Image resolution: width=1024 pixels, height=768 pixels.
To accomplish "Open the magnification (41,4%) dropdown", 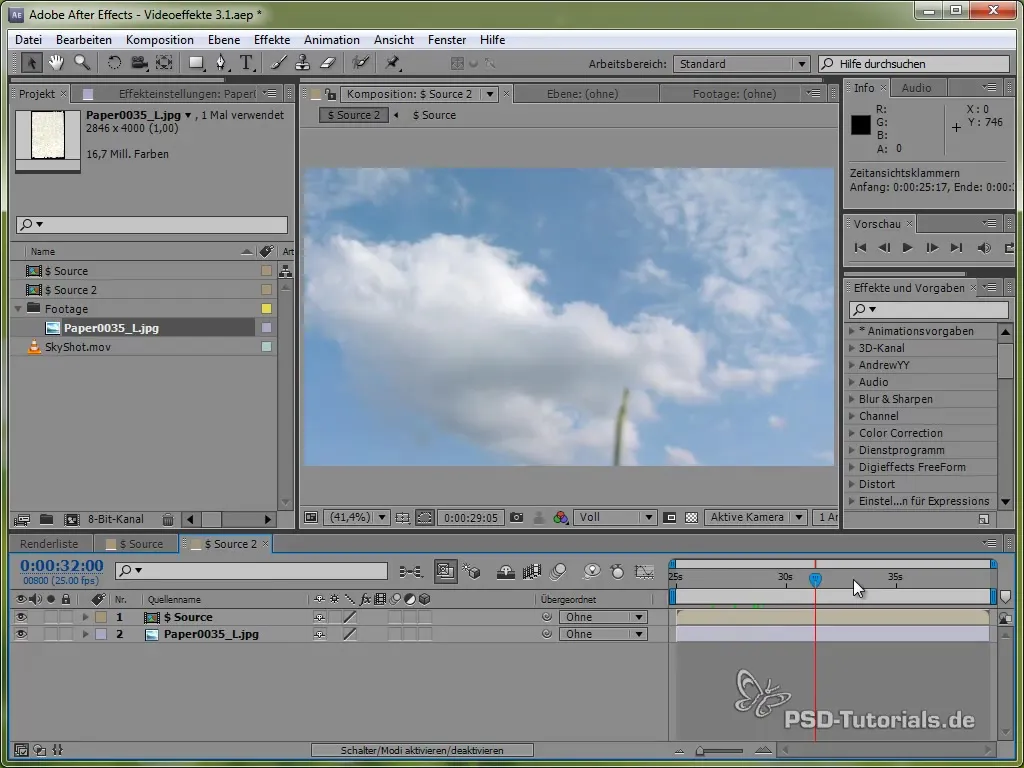I will [x=357, y=518].
